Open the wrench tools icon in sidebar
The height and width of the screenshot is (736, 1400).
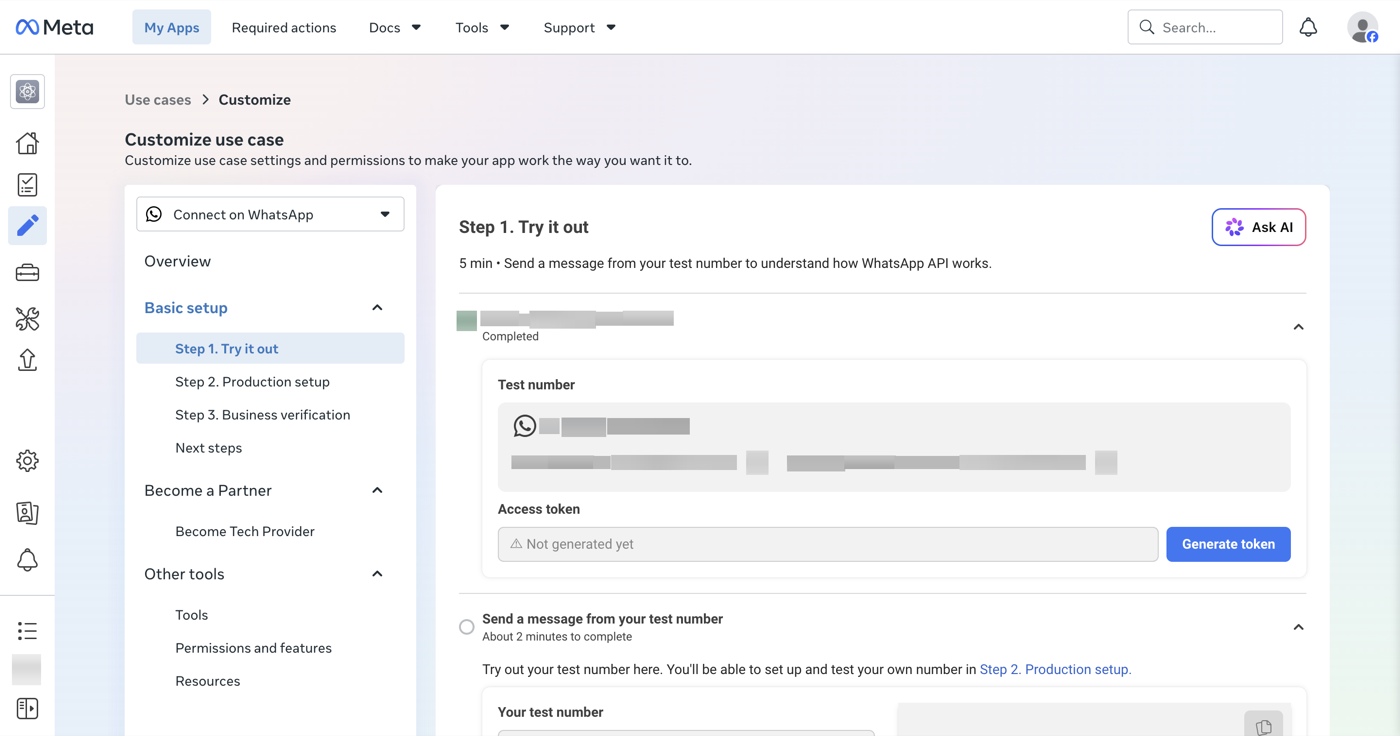tap(27, 318)
